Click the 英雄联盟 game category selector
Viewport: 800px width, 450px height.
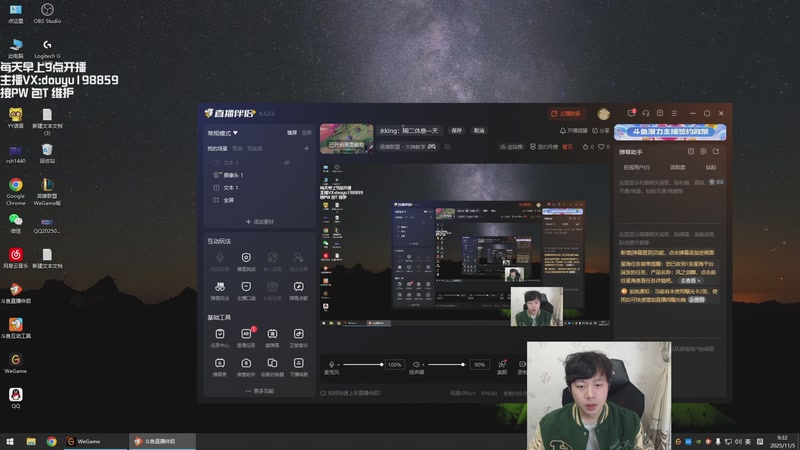click(x=407, y=147)
